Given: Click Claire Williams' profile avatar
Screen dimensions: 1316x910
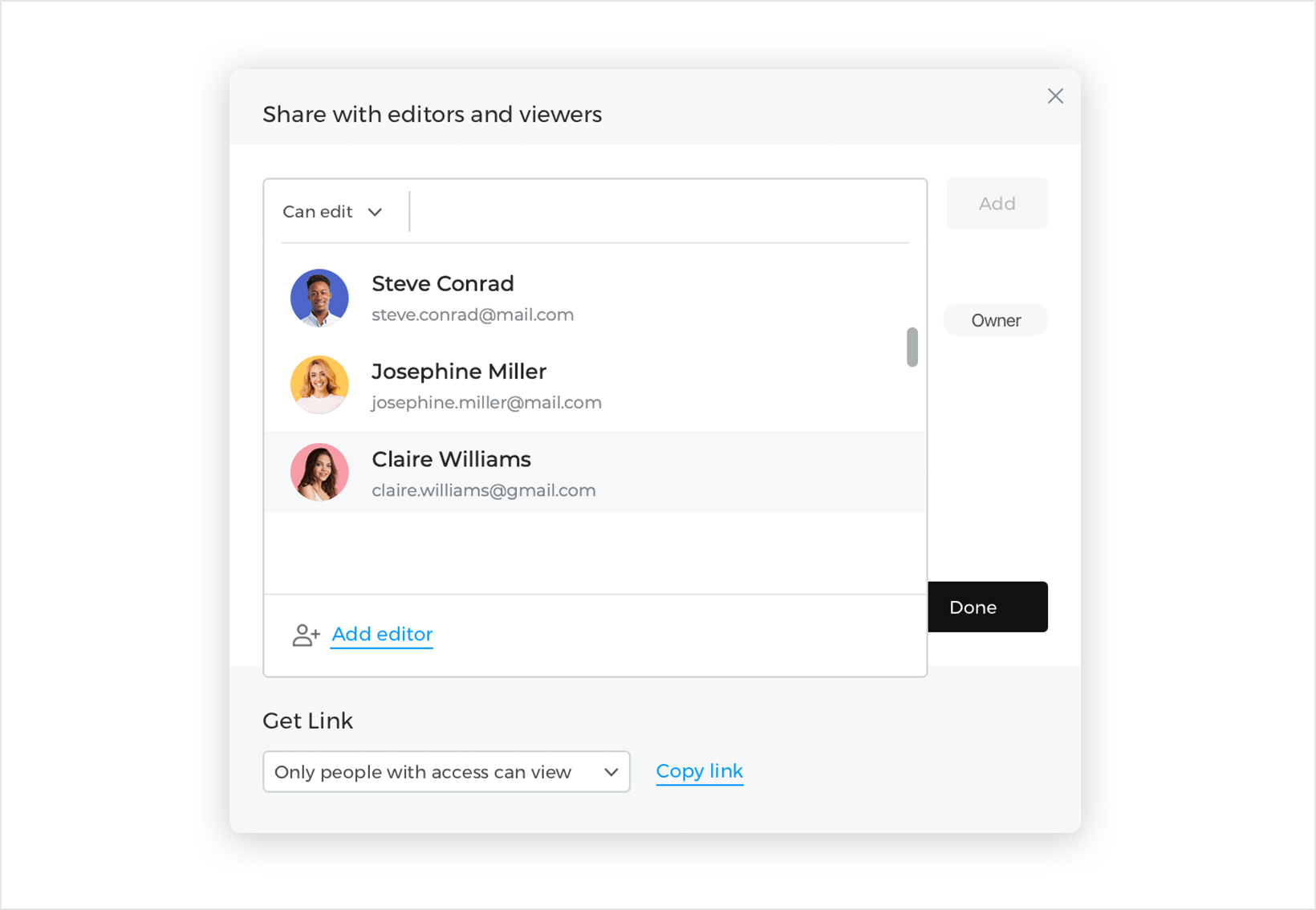Looking at the screenshot, I should coord(319,473).
